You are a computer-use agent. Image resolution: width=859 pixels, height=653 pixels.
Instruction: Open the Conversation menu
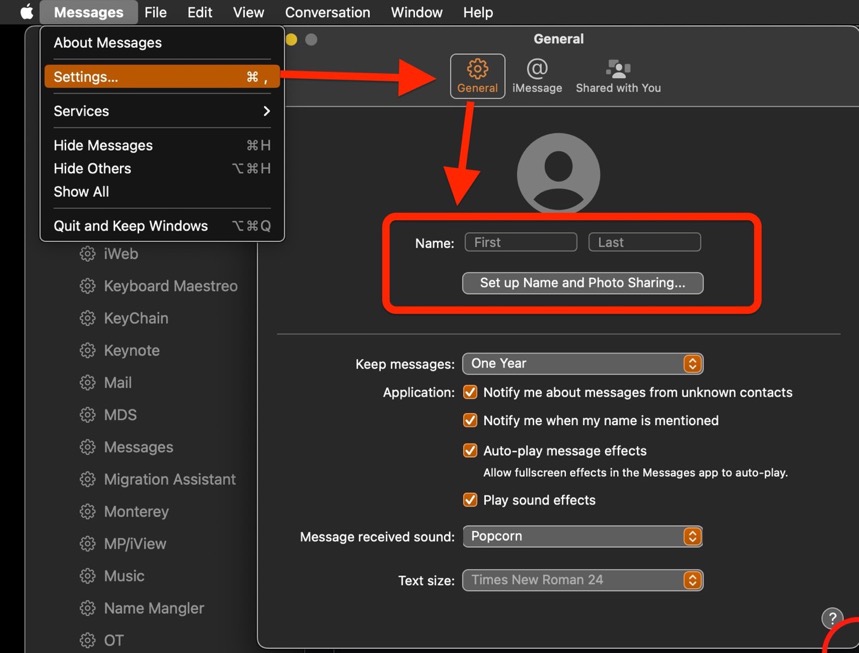click(x=328, y=12)
